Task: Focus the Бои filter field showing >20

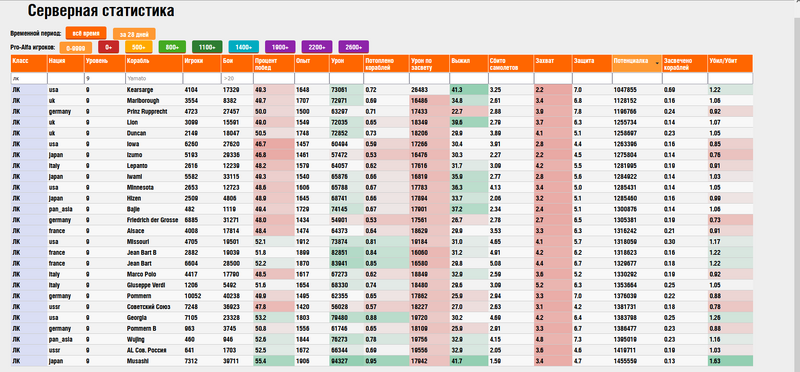Action: tap(237, 79)
